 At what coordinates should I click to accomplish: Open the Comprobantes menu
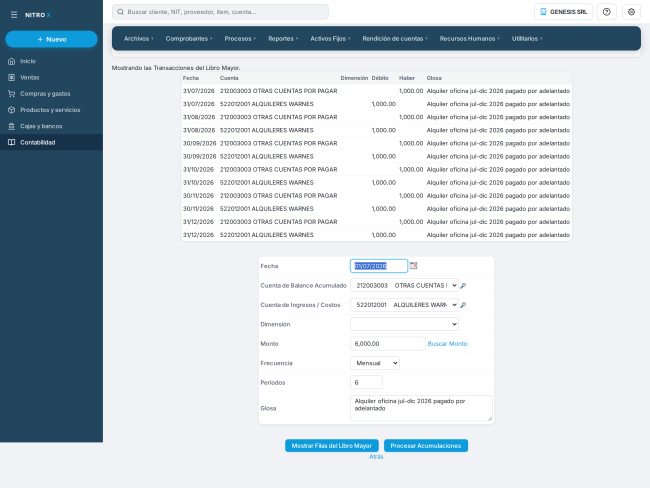click(x=189, y=39)
